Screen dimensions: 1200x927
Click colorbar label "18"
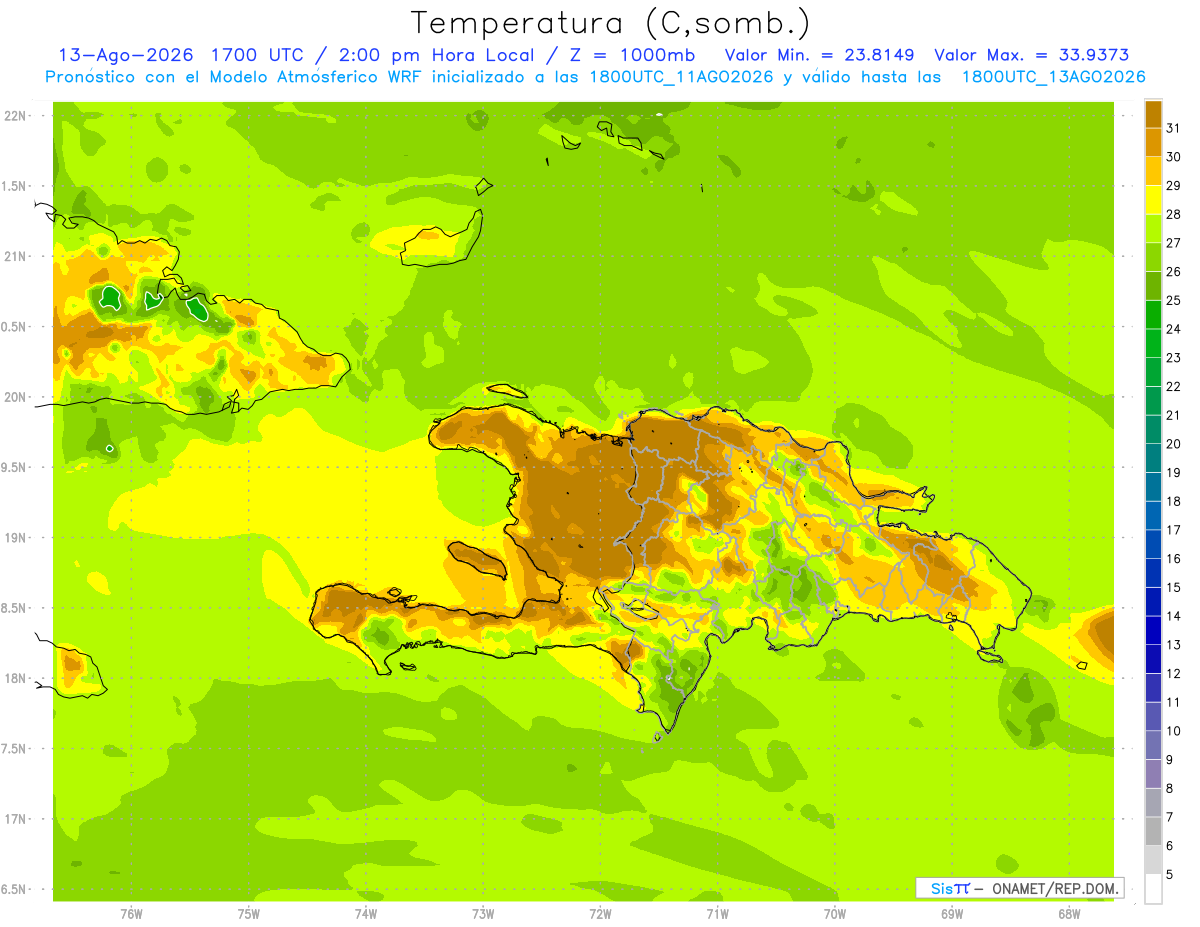[1173, 501]
